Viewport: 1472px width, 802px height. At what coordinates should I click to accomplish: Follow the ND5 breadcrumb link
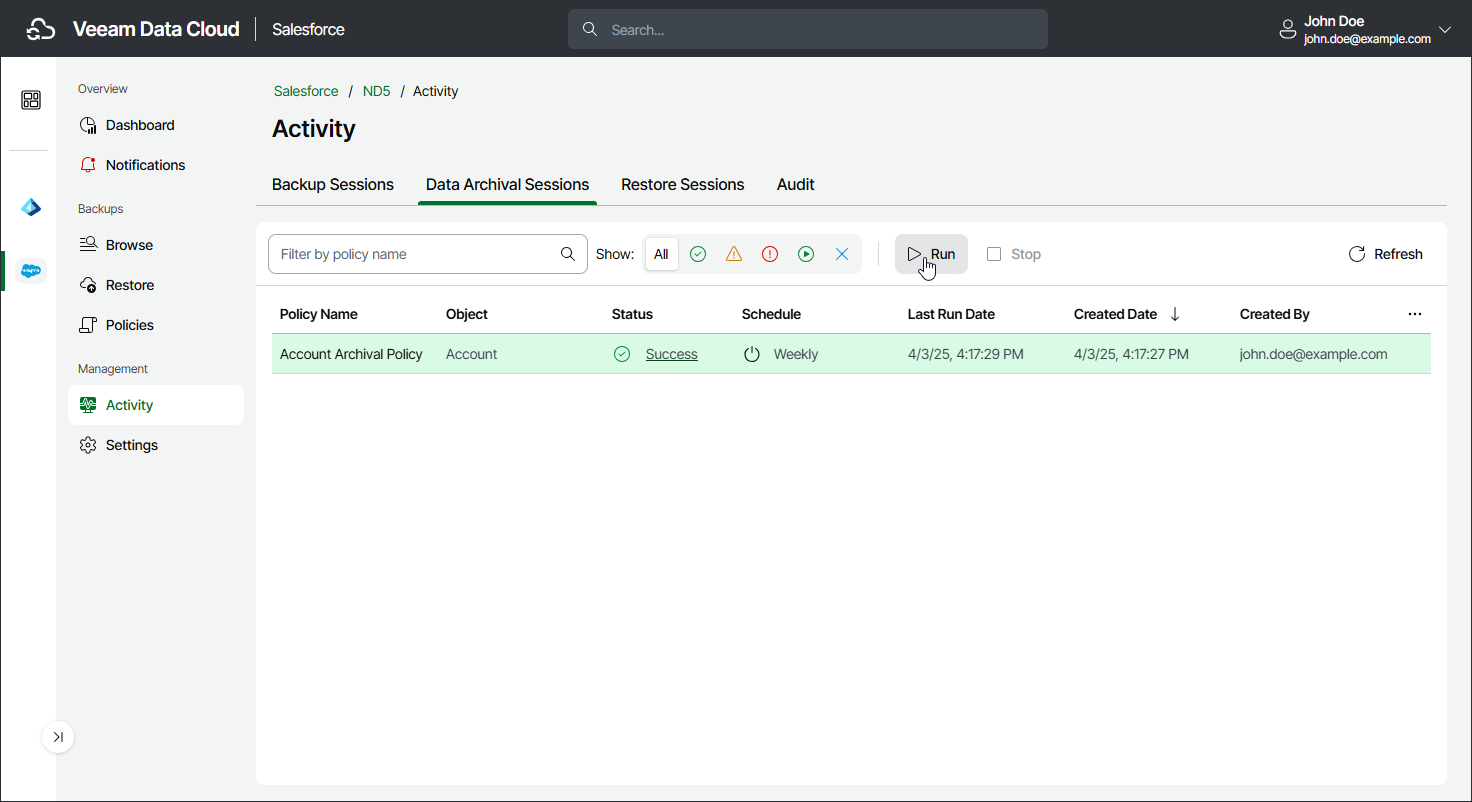point(376,91)
